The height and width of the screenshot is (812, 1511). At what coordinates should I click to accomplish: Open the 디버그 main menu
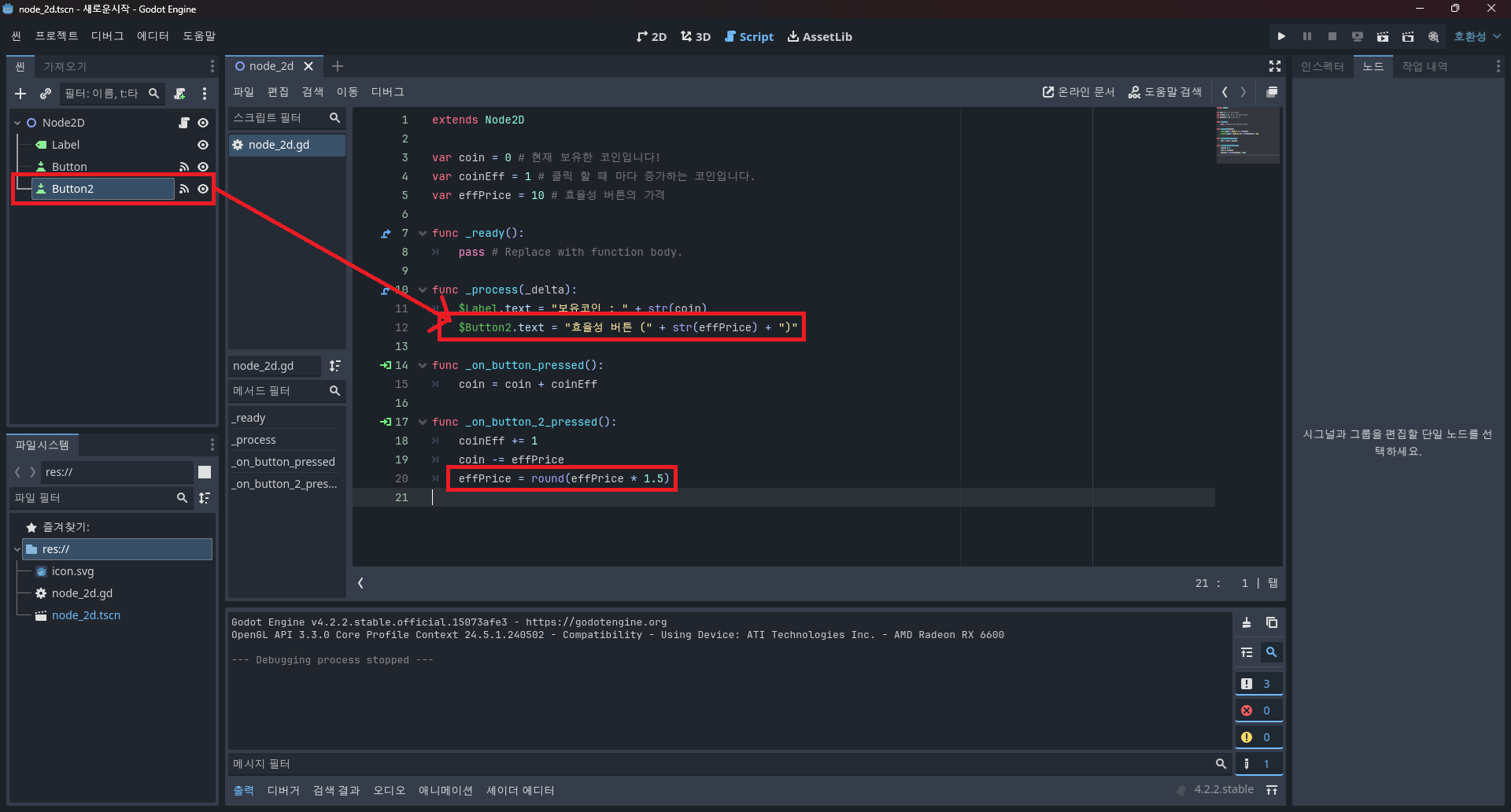coord(108,36)
